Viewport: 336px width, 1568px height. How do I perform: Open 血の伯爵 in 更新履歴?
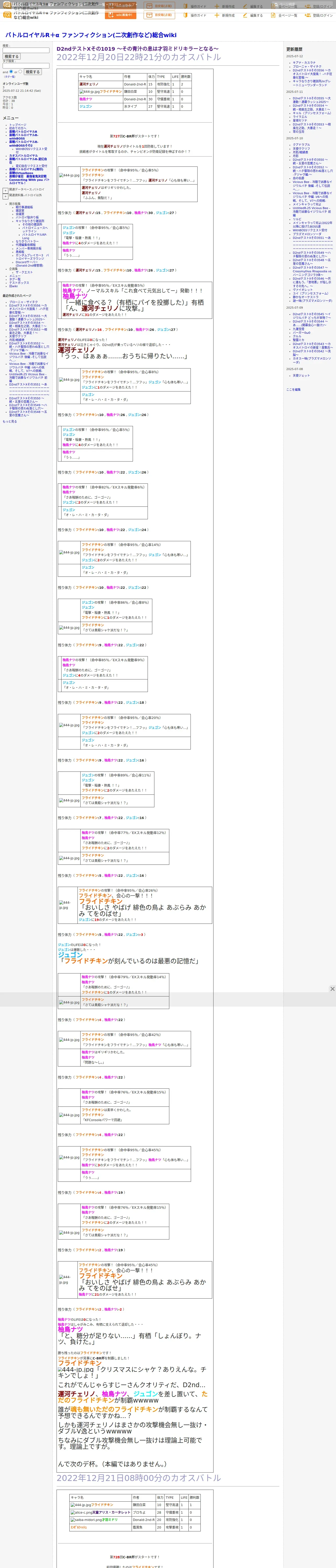pyautogui.click(x=298, y=178)
